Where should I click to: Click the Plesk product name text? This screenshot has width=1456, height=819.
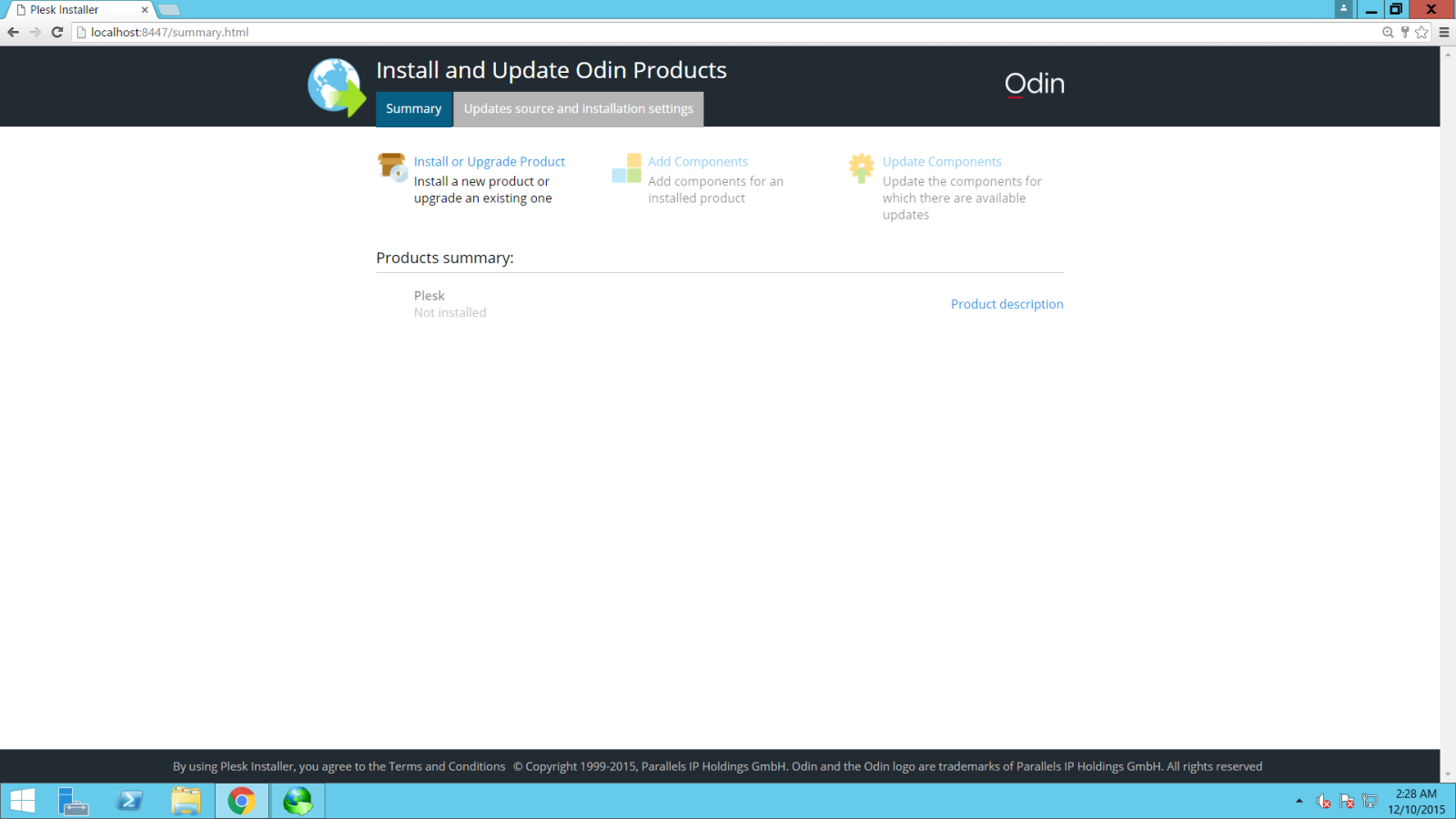(x=430, y=296)
